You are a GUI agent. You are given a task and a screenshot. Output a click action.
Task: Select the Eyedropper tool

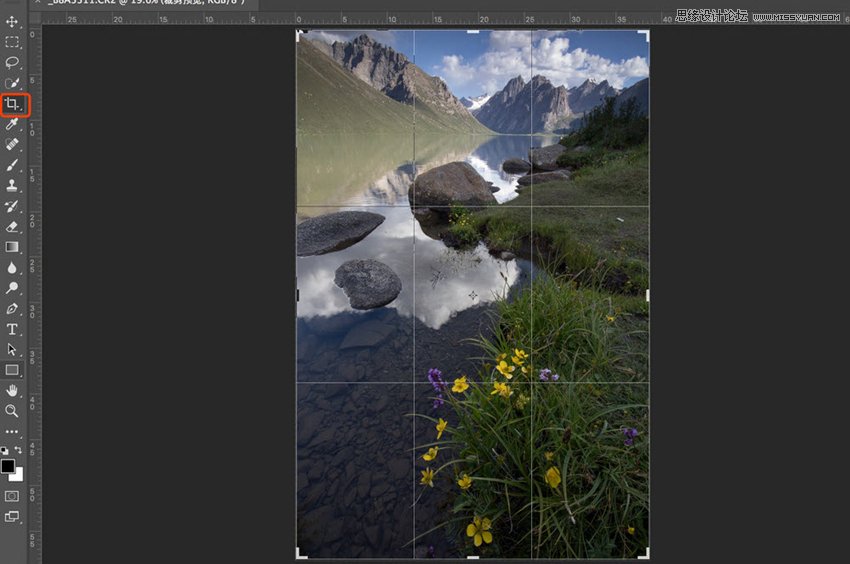(12, 124)
